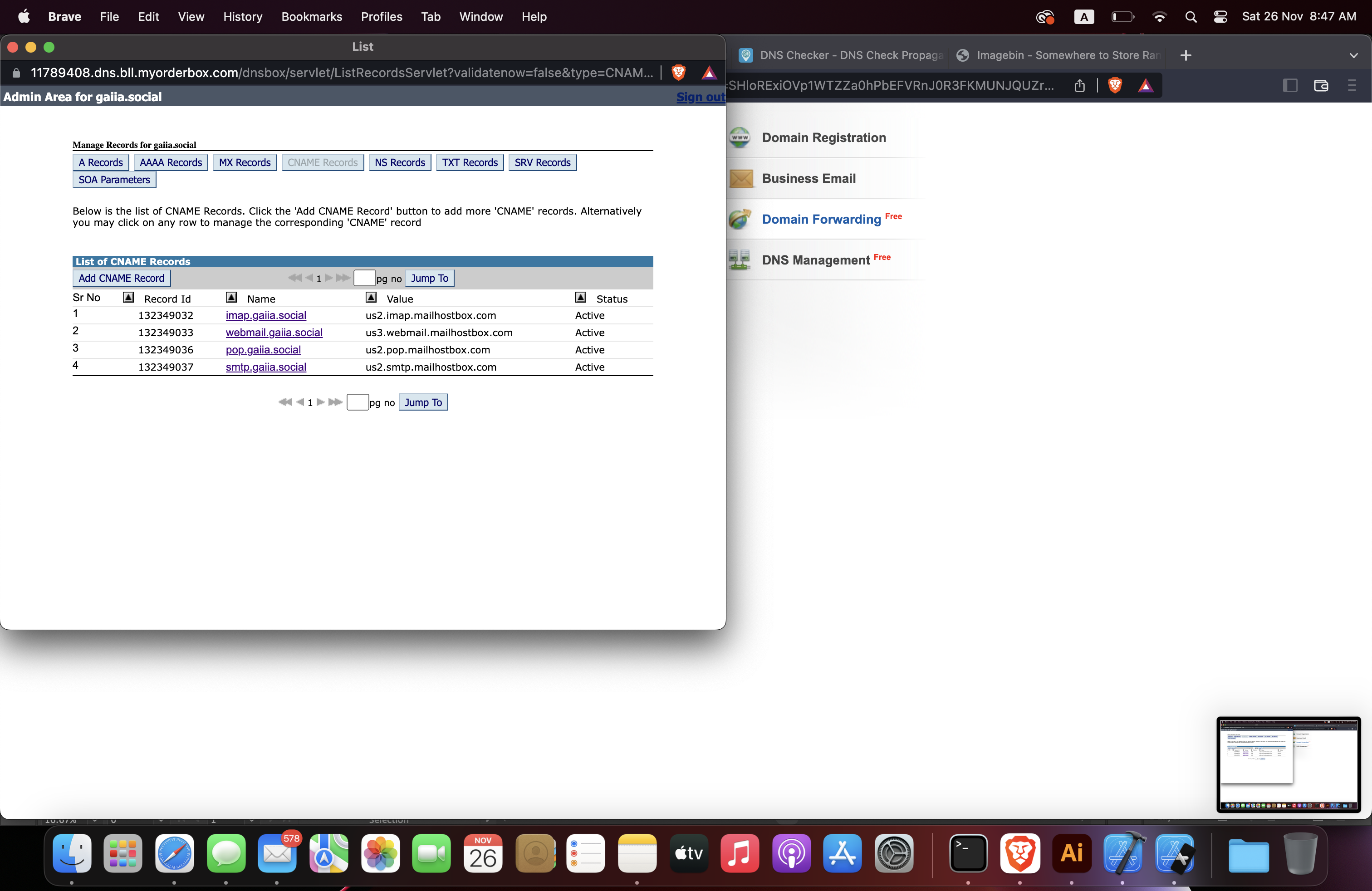
Task: Open Calendar showing Nov 26 in dock
Action: point(483,853)
